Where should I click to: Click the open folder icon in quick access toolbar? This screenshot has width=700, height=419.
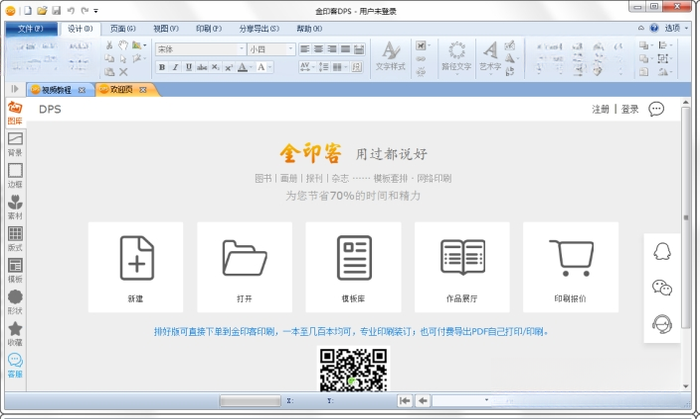pos(42,10)
